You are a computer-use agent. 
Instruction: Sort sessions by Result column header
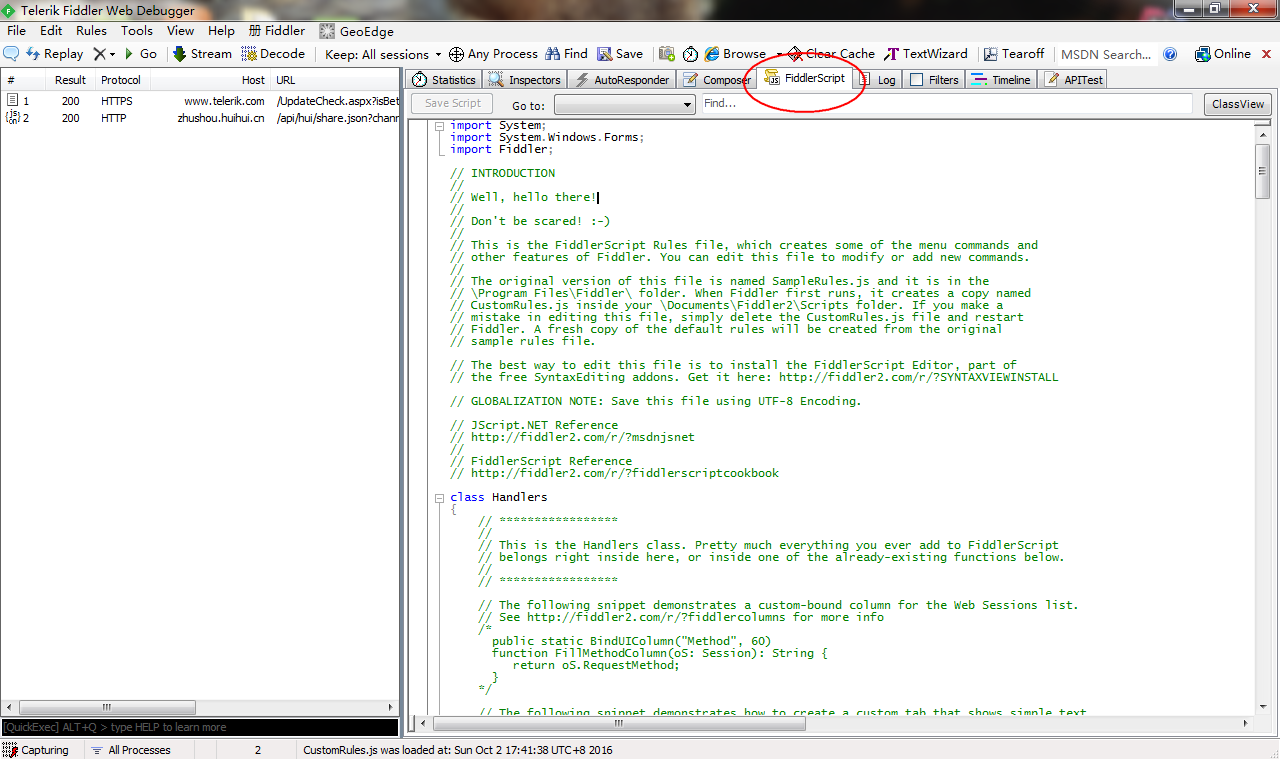tap(70, 80)
